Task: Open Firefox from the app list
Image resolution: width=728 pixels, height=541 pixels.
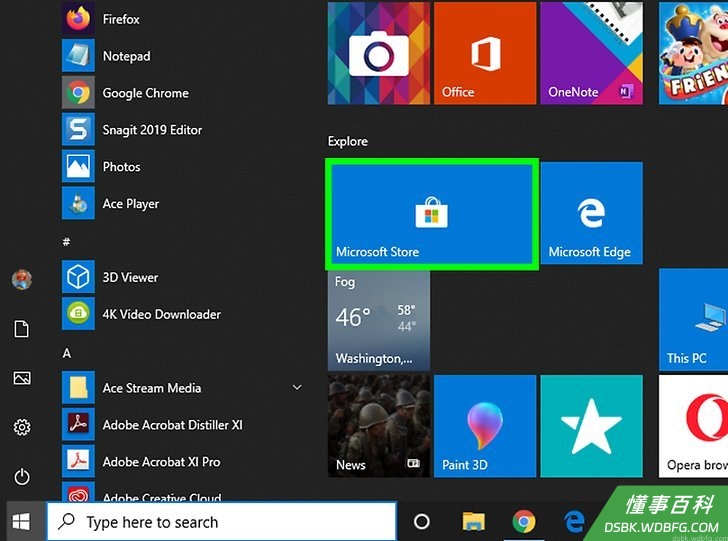Action: (x=121, y=19)
